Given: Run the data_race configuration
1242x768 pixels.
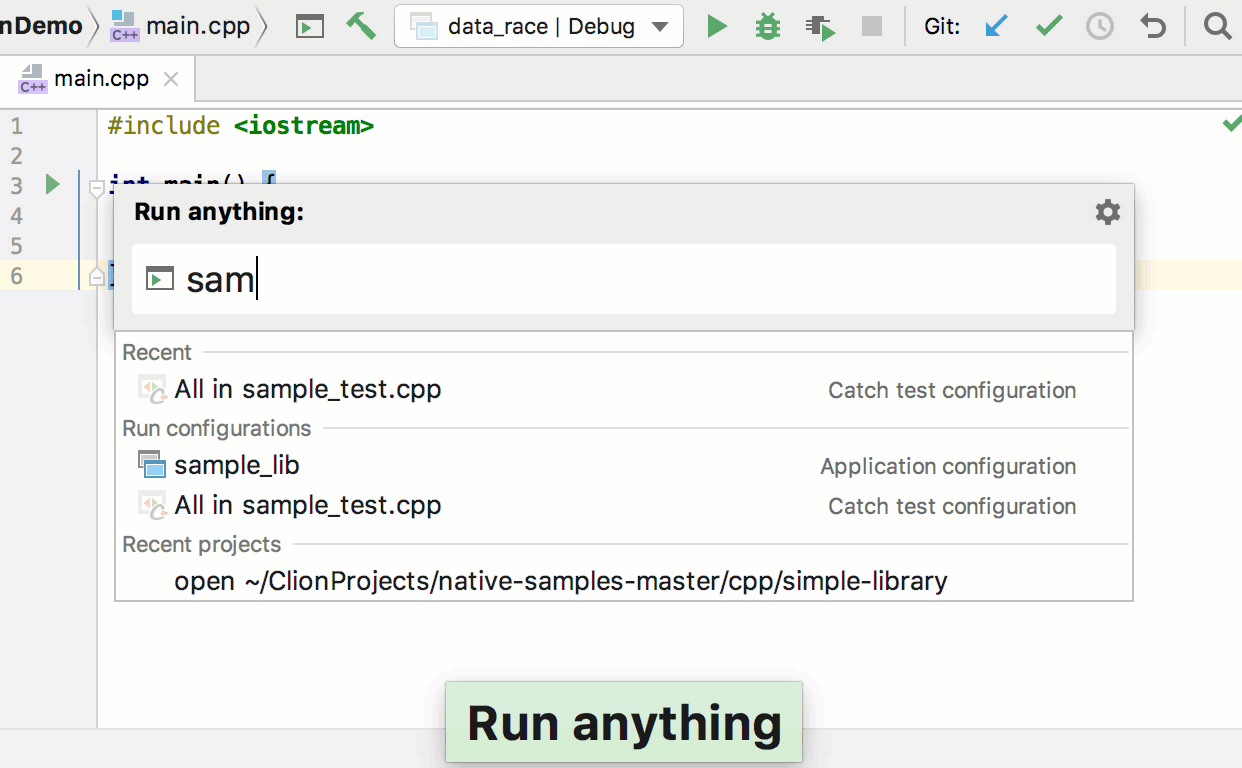Looking at the screenshot, I should 716,26.
